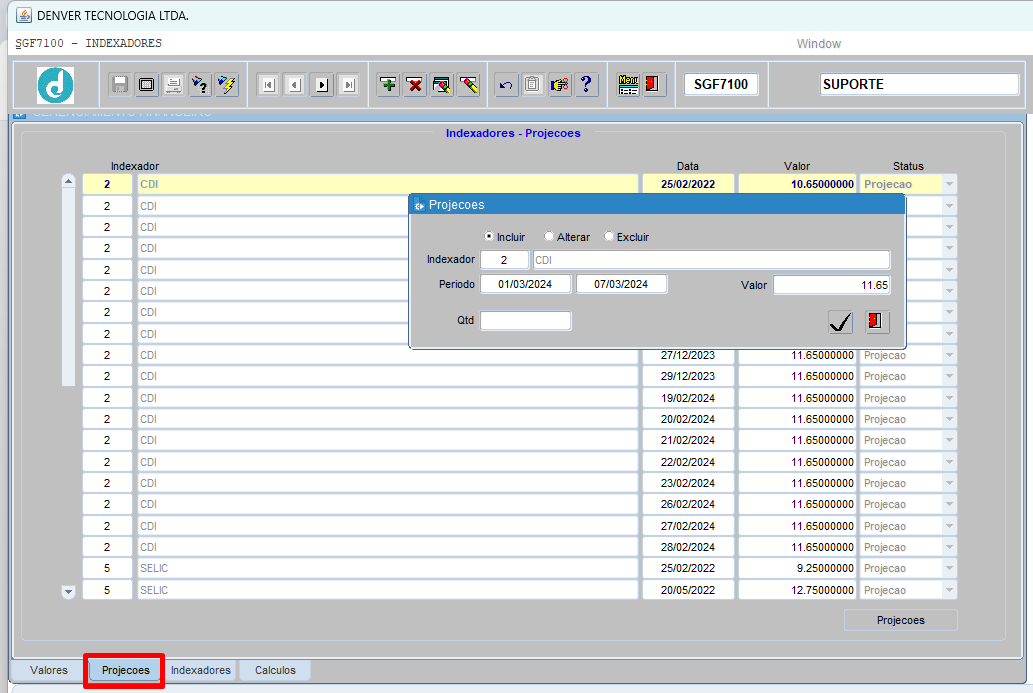Click the date cell 26/02/2024
Viewport: 1033px width, 693px height.
point(688,505)
